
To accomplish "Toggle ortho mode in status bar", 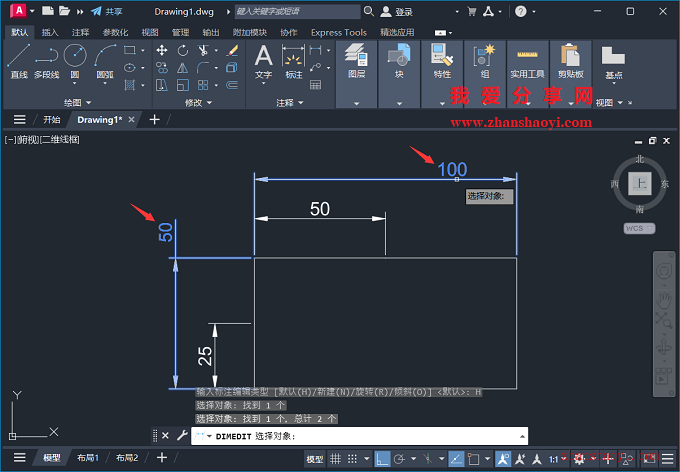I will click(382, 459).
